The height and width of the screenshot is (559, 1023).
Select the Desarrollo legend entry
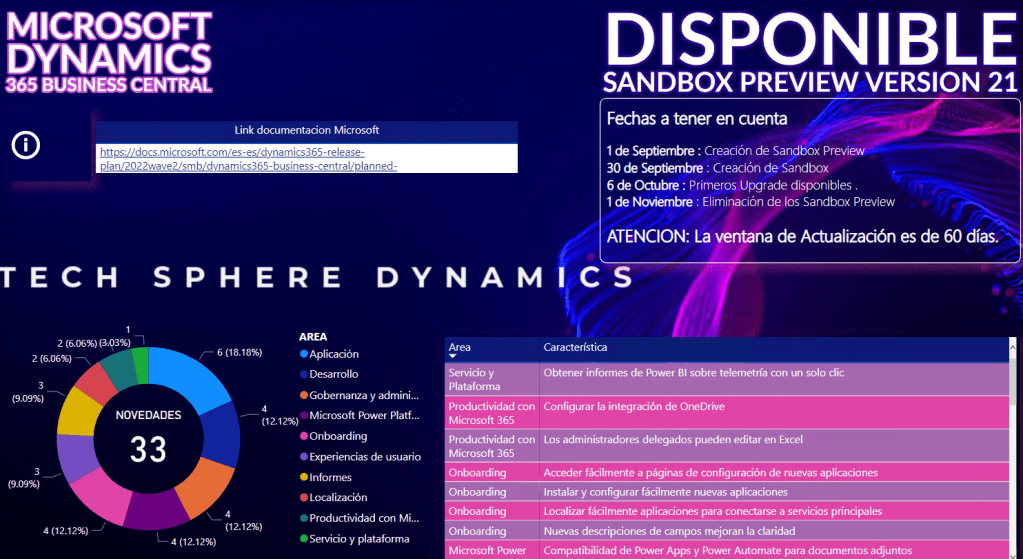point(333,374)
